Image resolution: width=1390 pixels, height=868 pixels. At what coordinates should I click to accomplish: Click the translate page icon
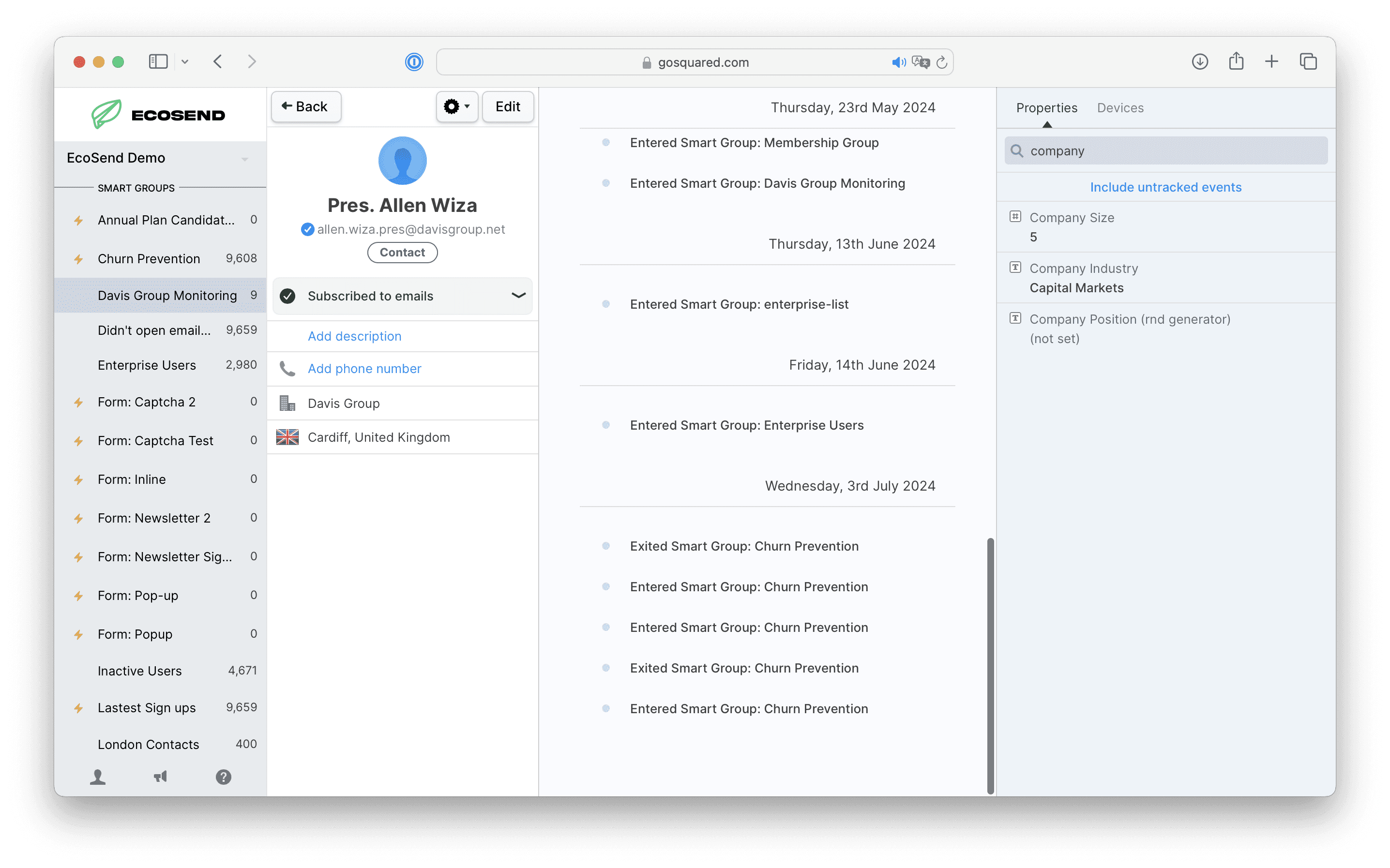[x=921, y=62]
